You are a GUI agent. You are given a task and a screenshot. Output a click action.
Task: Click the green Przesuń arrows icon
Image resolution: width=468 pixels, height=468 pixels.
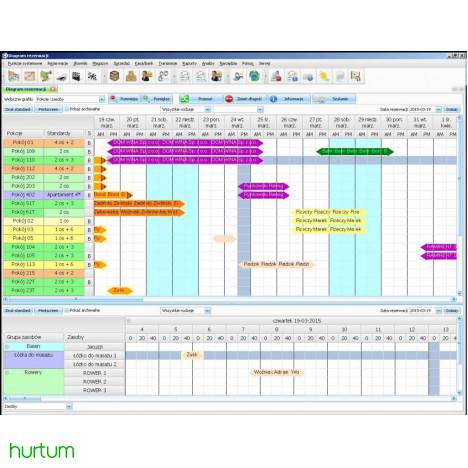coord(184,99)
